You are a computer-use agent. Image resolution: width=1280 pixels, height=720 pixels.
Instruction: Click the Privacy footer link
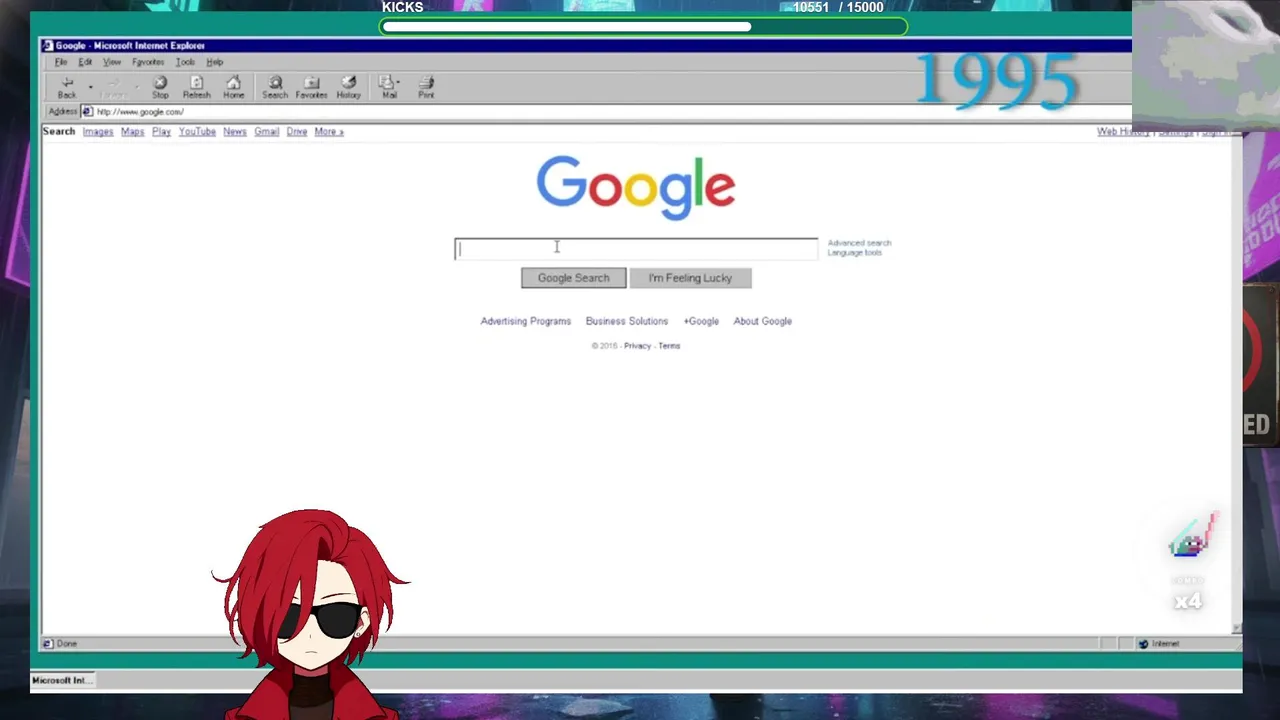tap(637, 346)
